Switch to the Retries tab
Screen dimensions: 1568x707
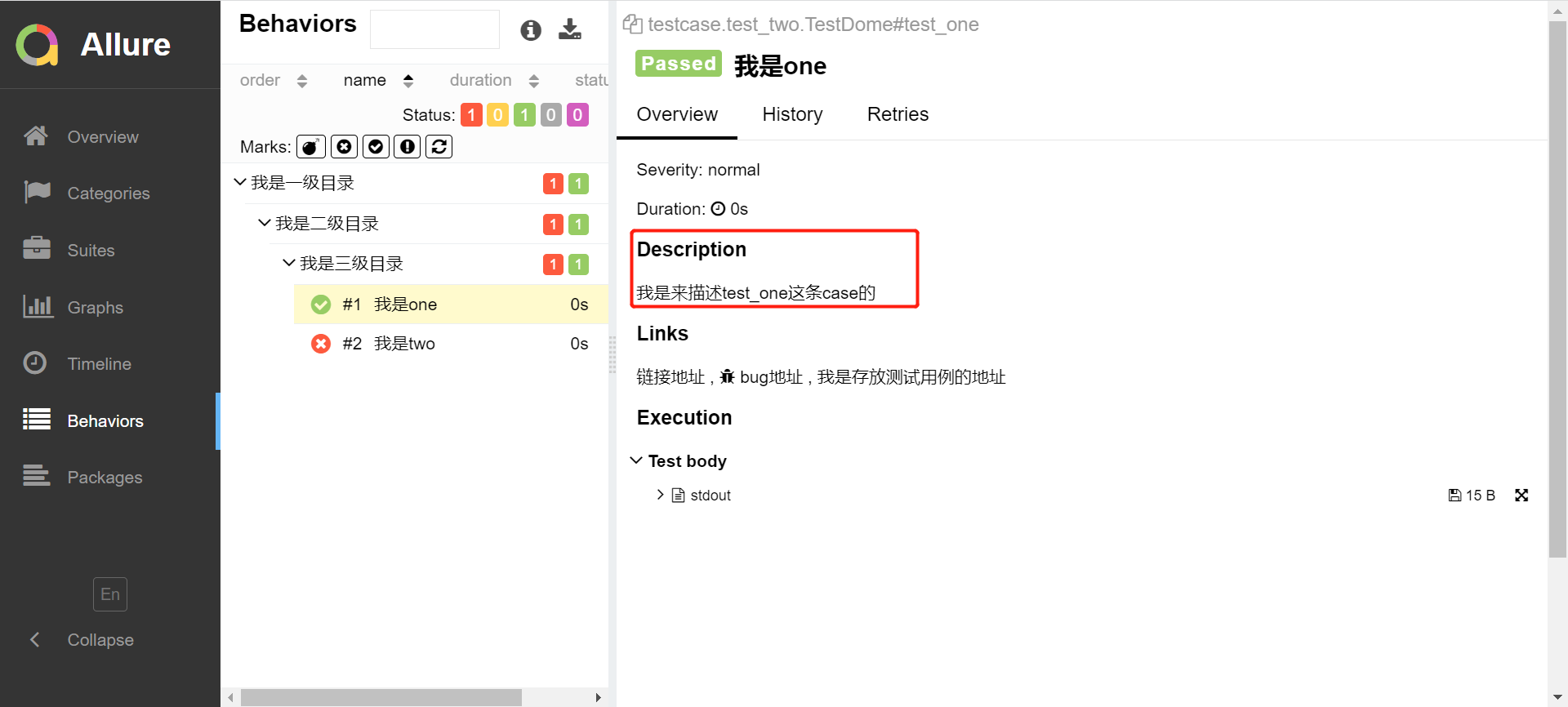click(898, 114)
